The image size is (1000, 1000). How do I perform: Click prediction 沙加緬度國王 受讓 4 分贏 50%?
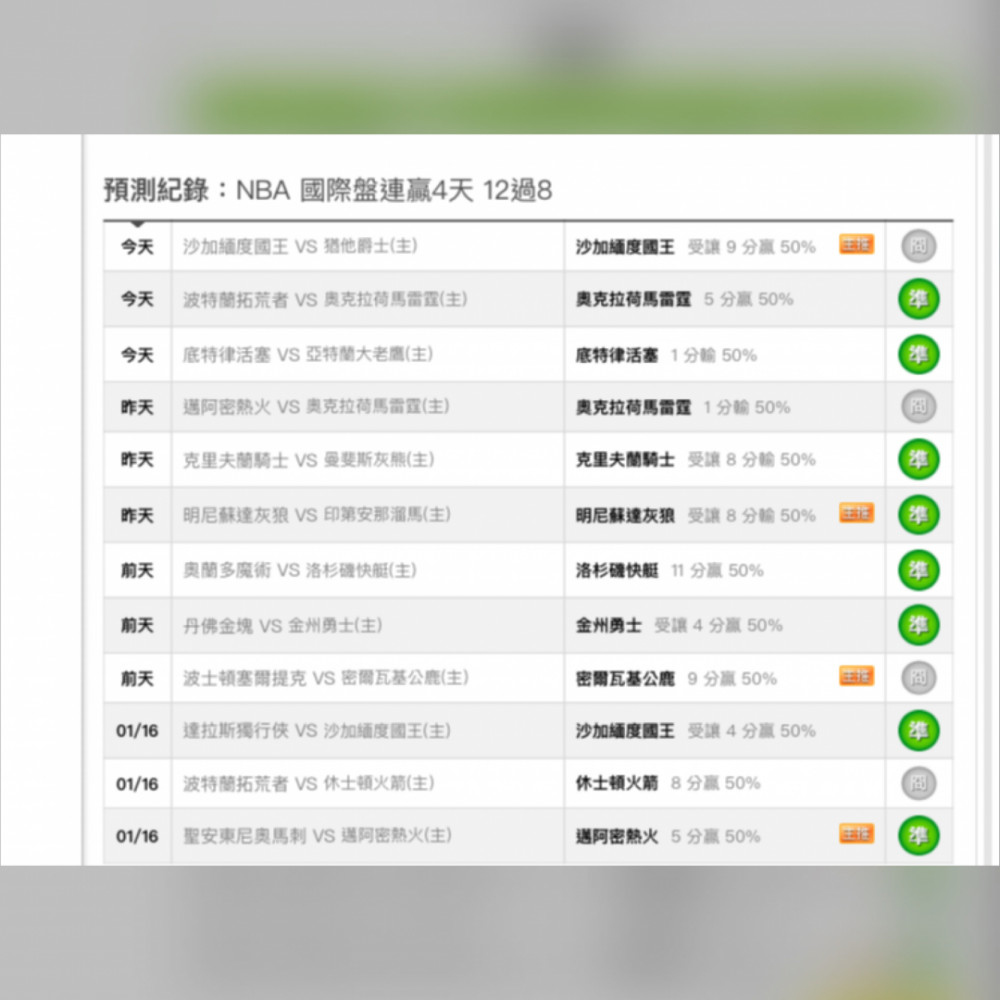696,731
